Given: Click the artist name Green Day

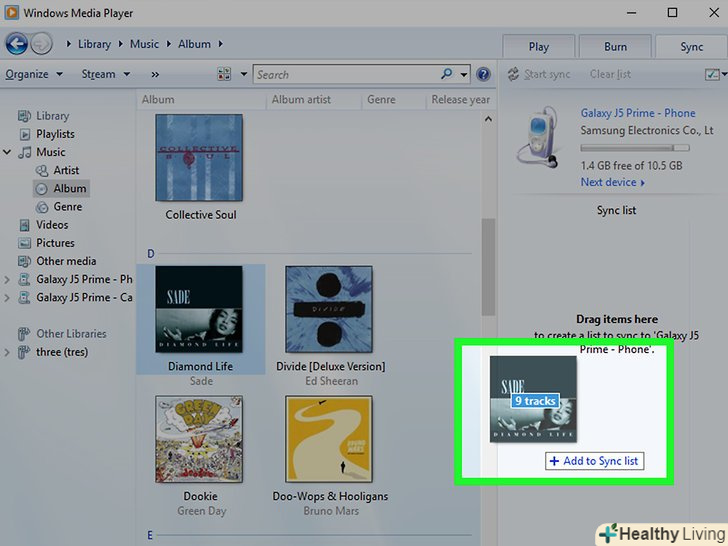Looking at the screenshot, I should (202, 511).
